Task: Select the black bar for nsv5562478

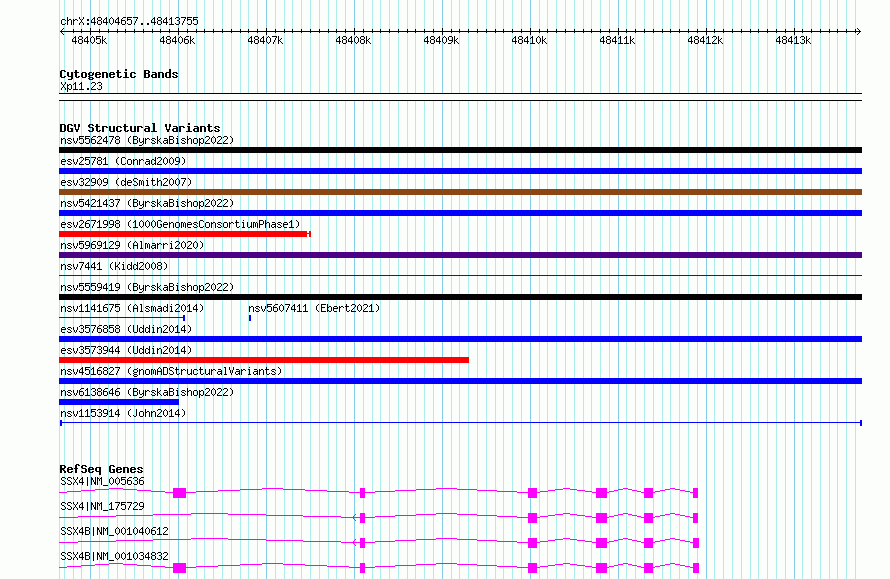Action: (460, 150)
